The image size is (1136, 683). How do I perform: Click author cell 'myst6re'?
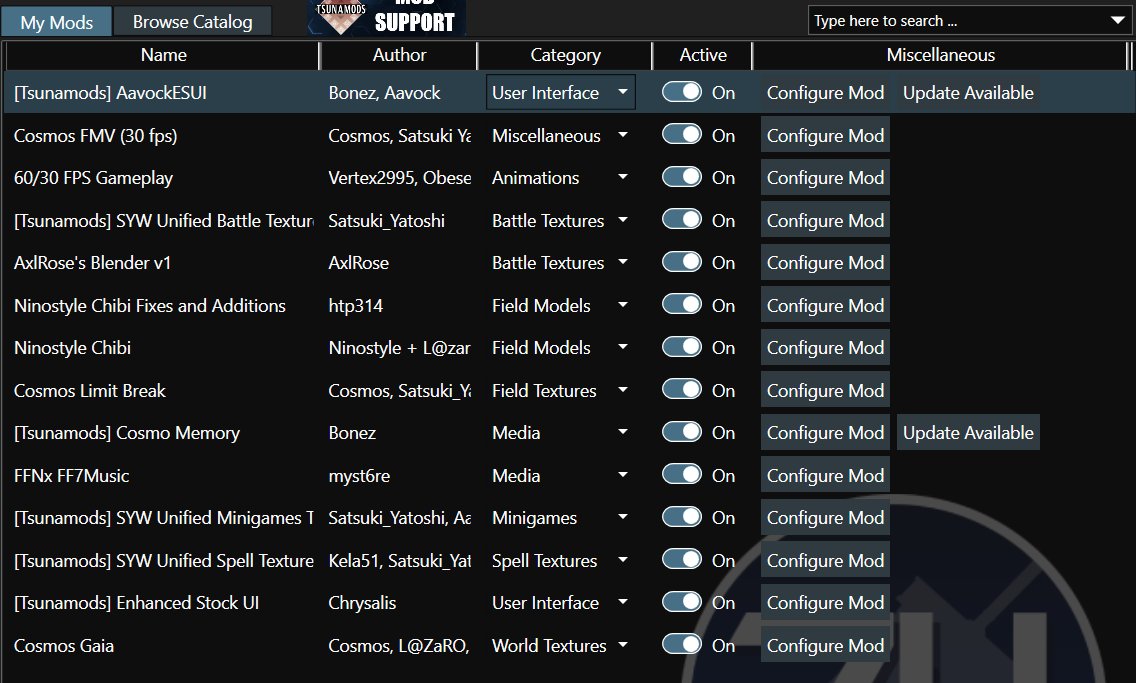point(359,475)
